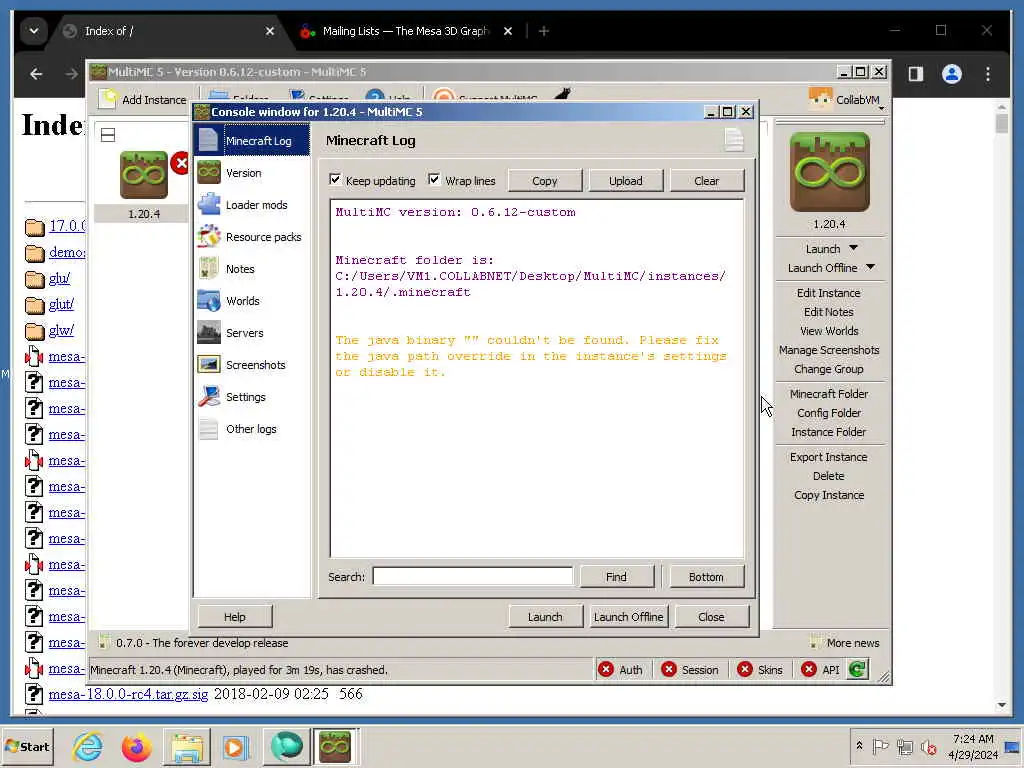Click Manage Screenshots in side panel

tap(829, 350)
